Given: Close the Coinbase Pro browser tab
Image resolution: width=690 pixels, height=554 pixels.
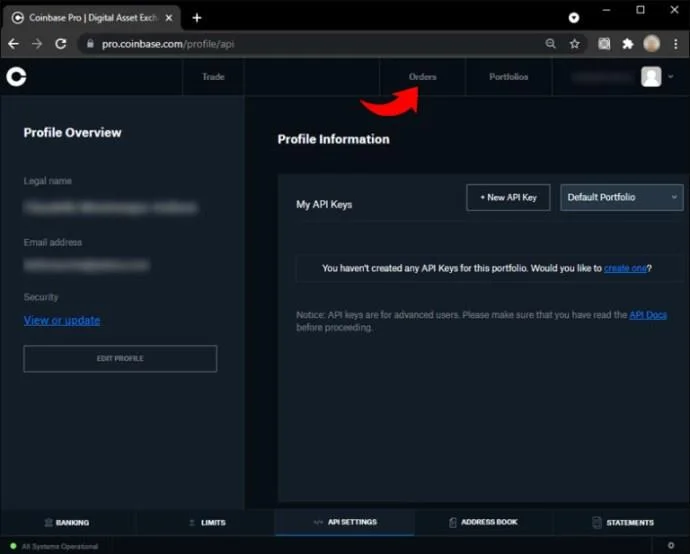Looking at the screenshot, I should (x=169, y=18).
